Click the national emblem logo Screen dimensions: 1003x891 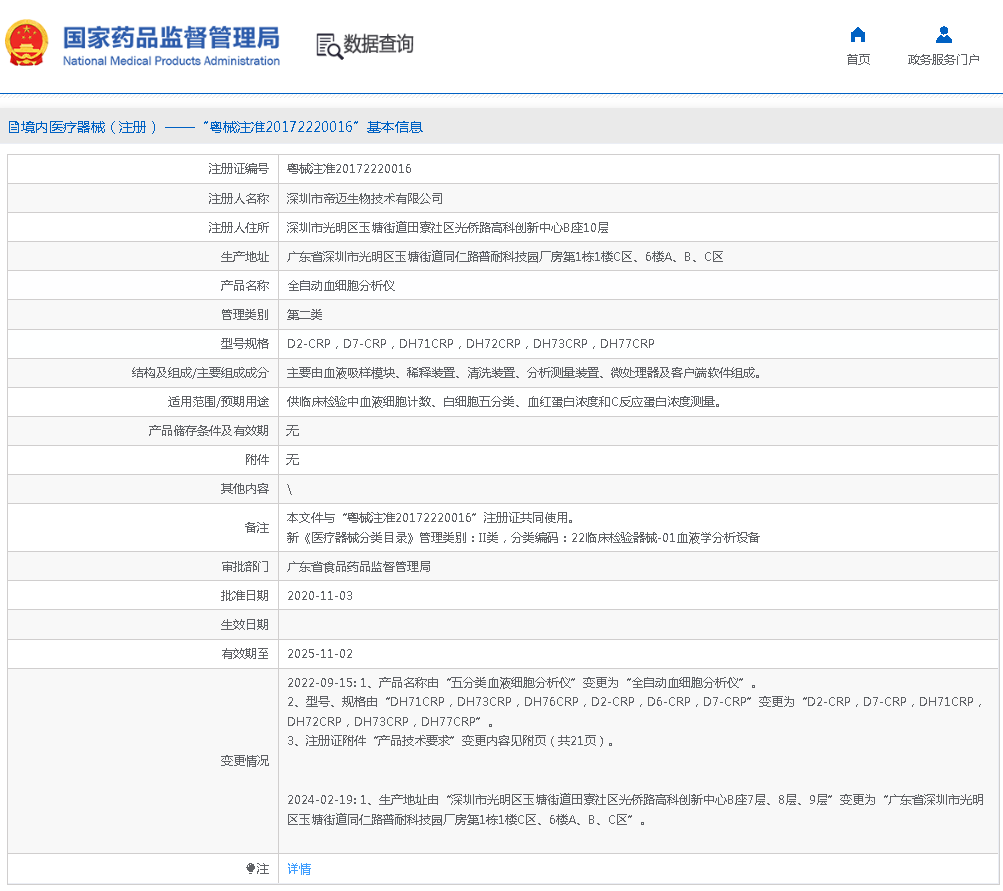click(27, 43)
